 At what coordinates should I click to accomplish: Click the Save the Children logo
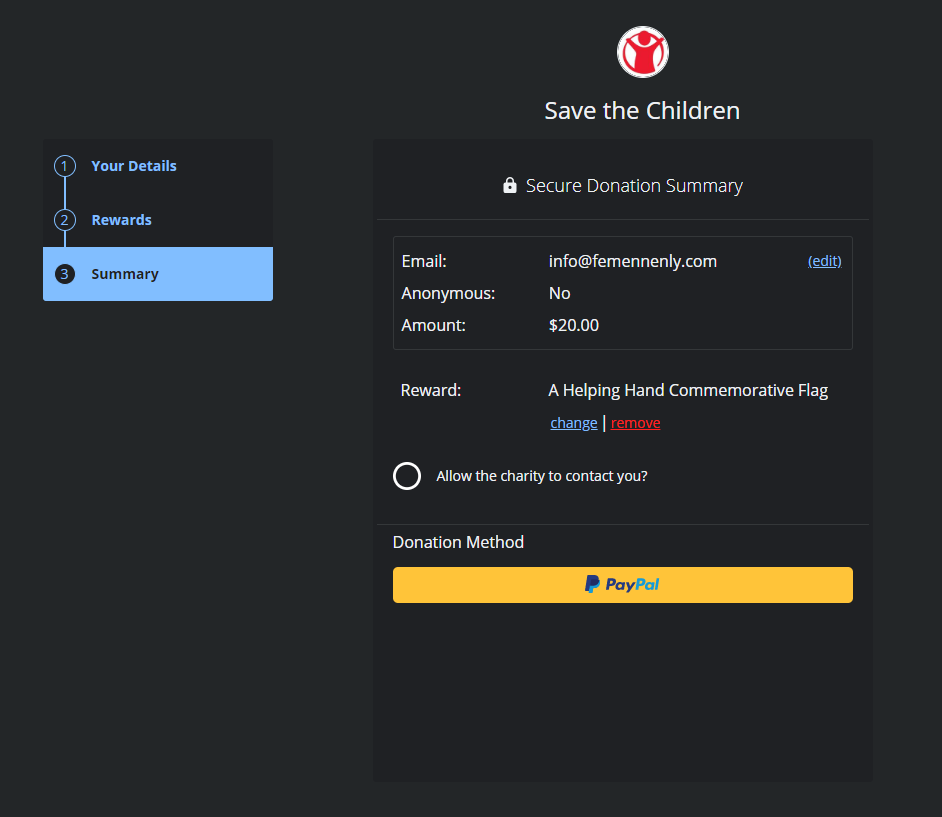(642, 52)
